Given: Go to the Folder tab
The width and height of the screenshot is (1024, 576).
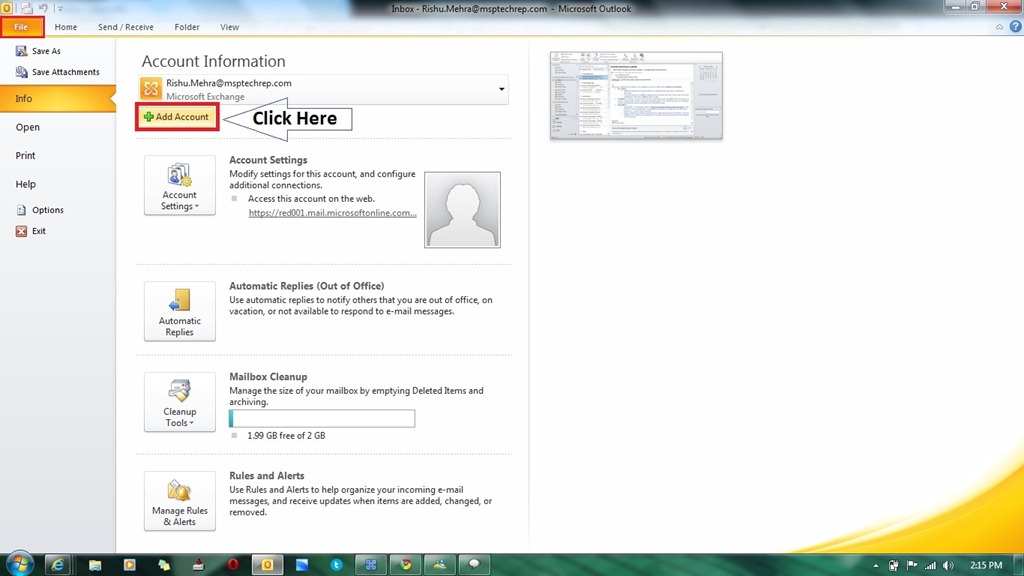Looking at the screenshot, I should (x=187, y=27).
